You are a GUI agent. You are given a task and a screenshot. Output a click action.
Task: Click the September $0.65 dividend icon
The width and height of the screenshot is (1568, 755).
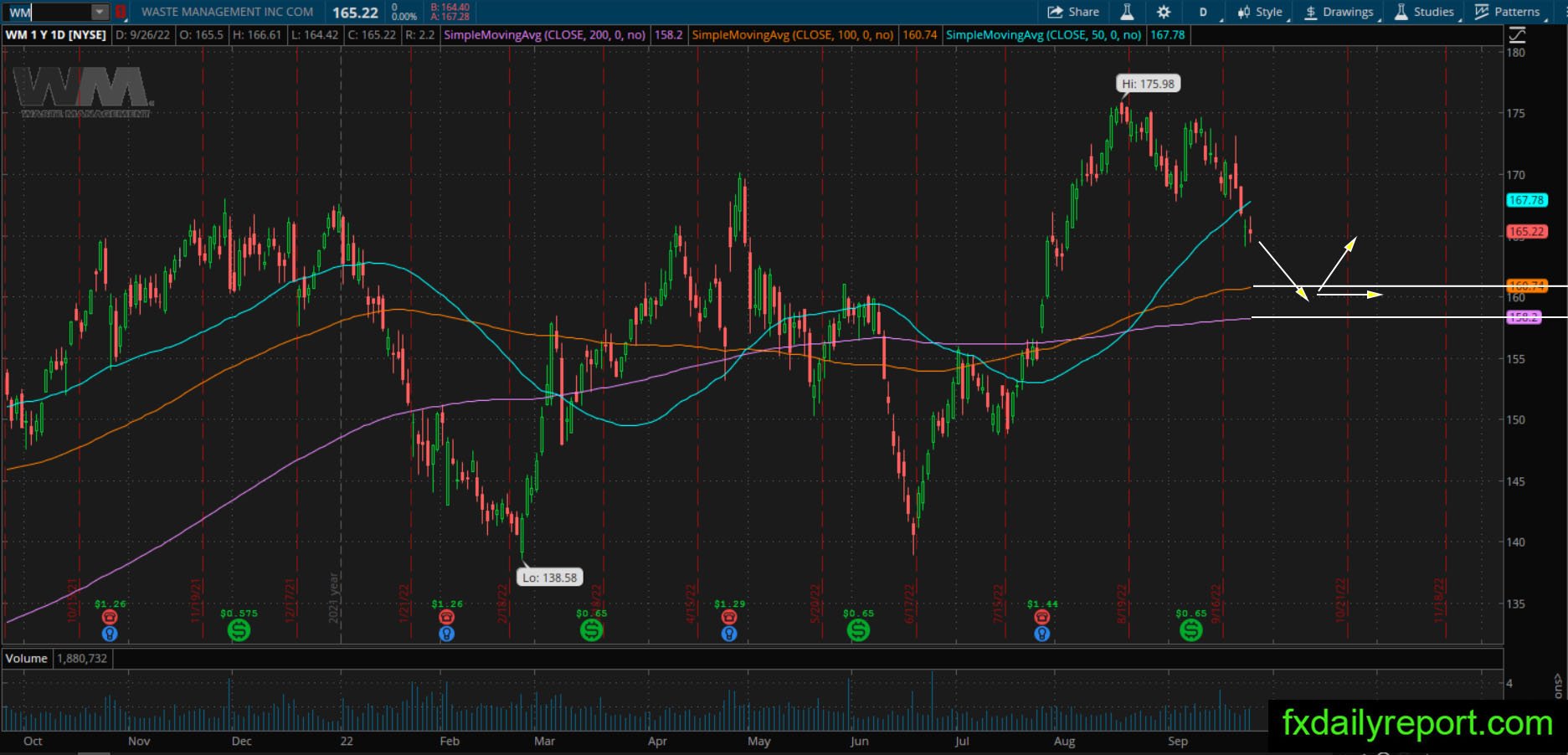[x=1190, y=630]
